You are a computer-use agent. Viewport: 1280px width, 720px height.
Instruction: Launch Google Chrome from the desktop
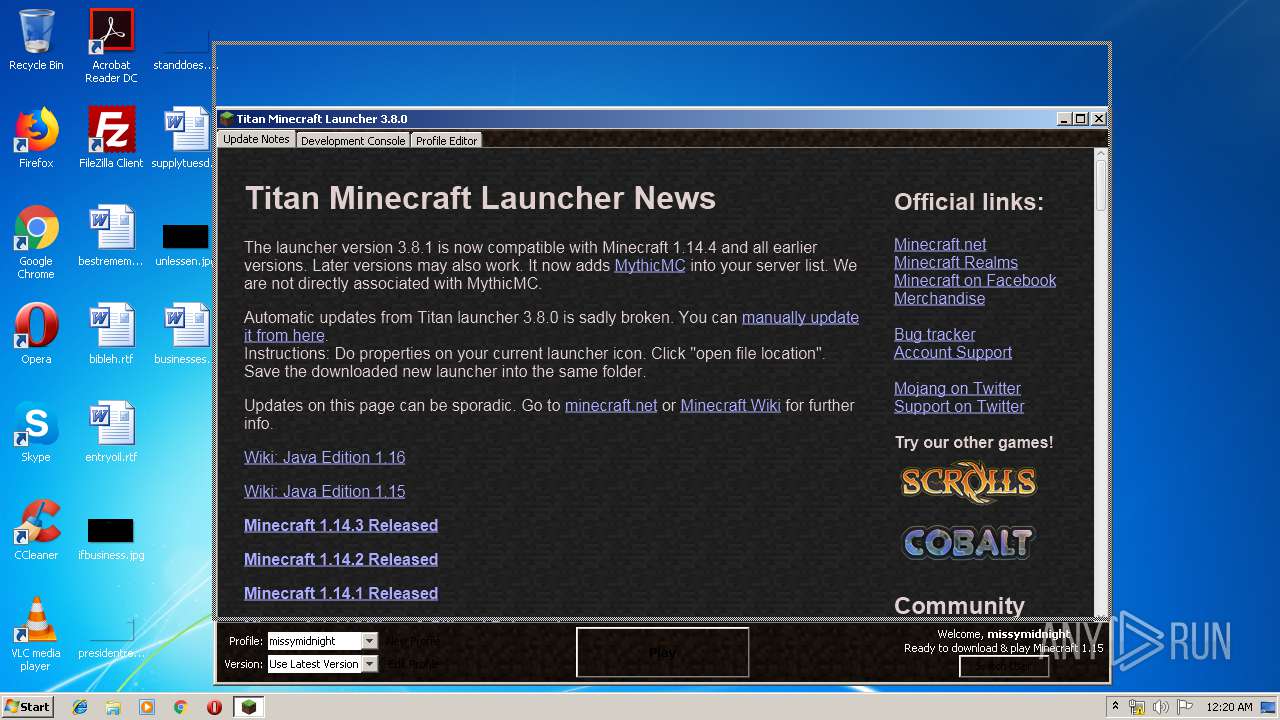coord(36,242)
